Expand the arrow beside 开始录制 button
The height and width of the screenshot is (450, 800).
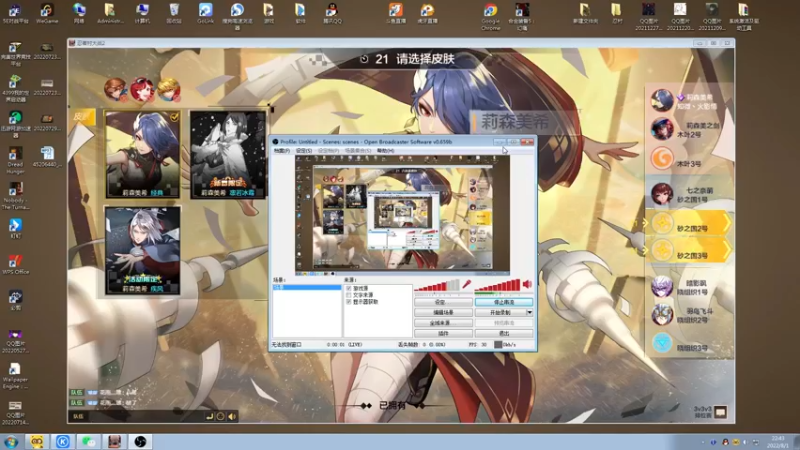(530, 312)
